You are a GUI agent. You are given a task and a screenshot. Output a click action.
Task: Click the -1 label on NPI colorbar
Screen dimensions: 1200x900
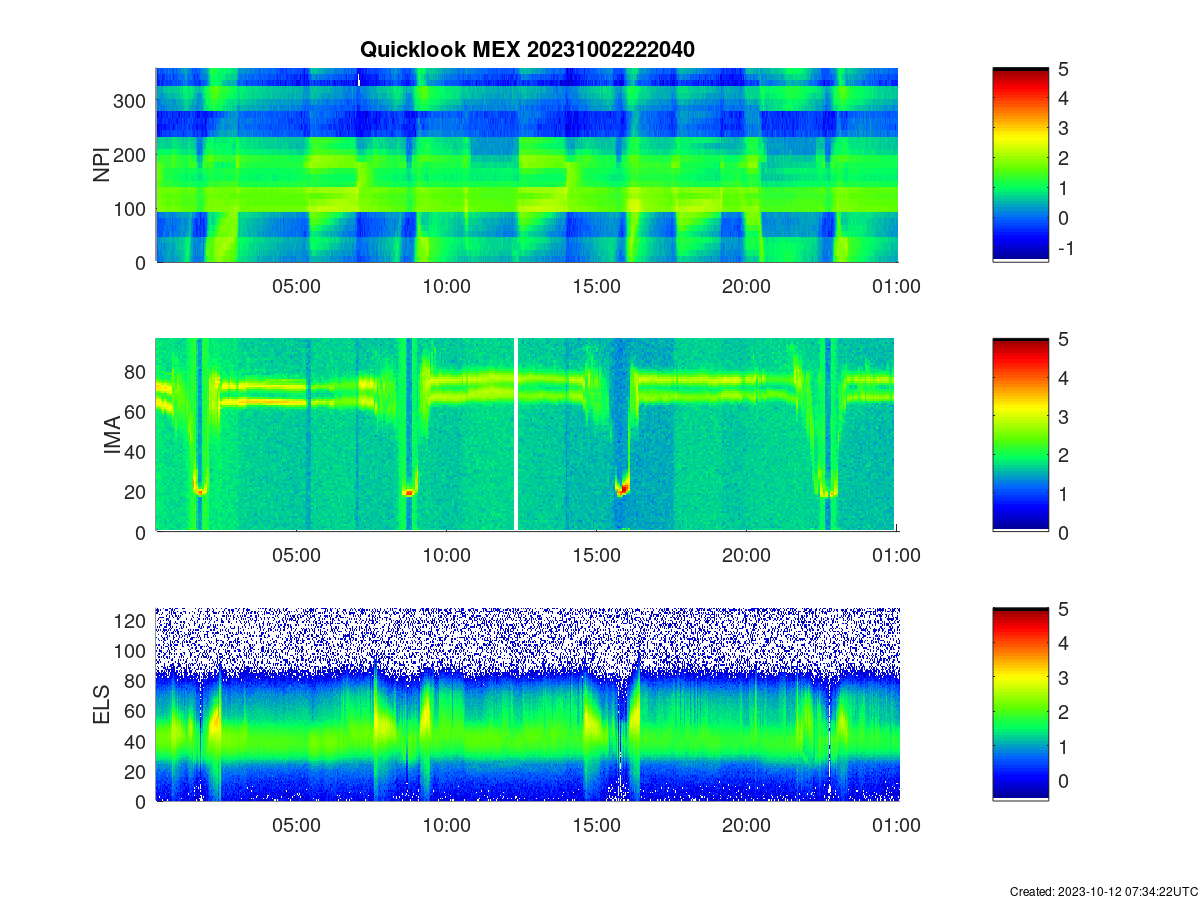(1065, 248)
